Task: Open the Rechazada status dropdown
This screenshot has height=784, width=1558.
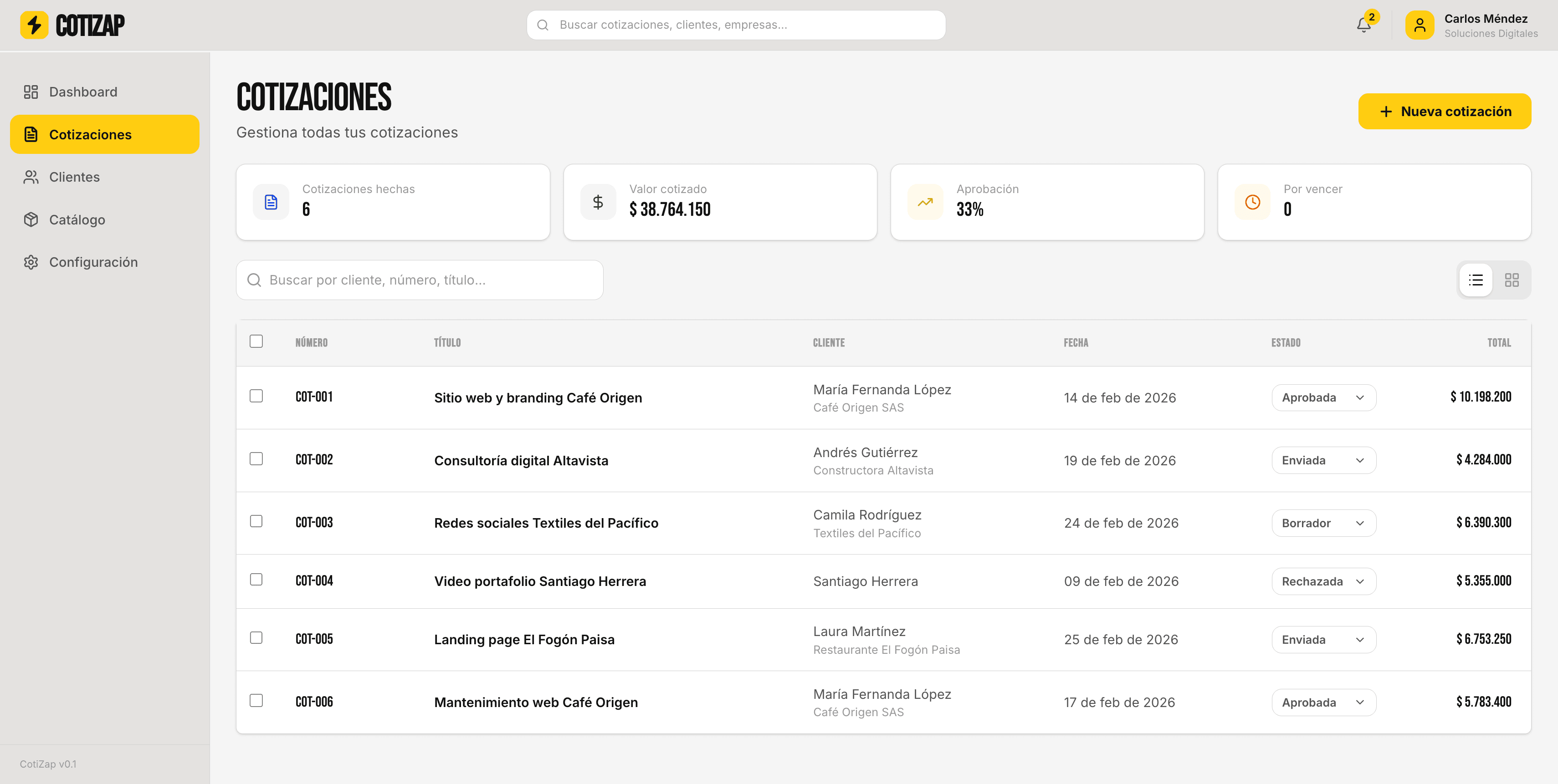Action: tap(1323, 581)
